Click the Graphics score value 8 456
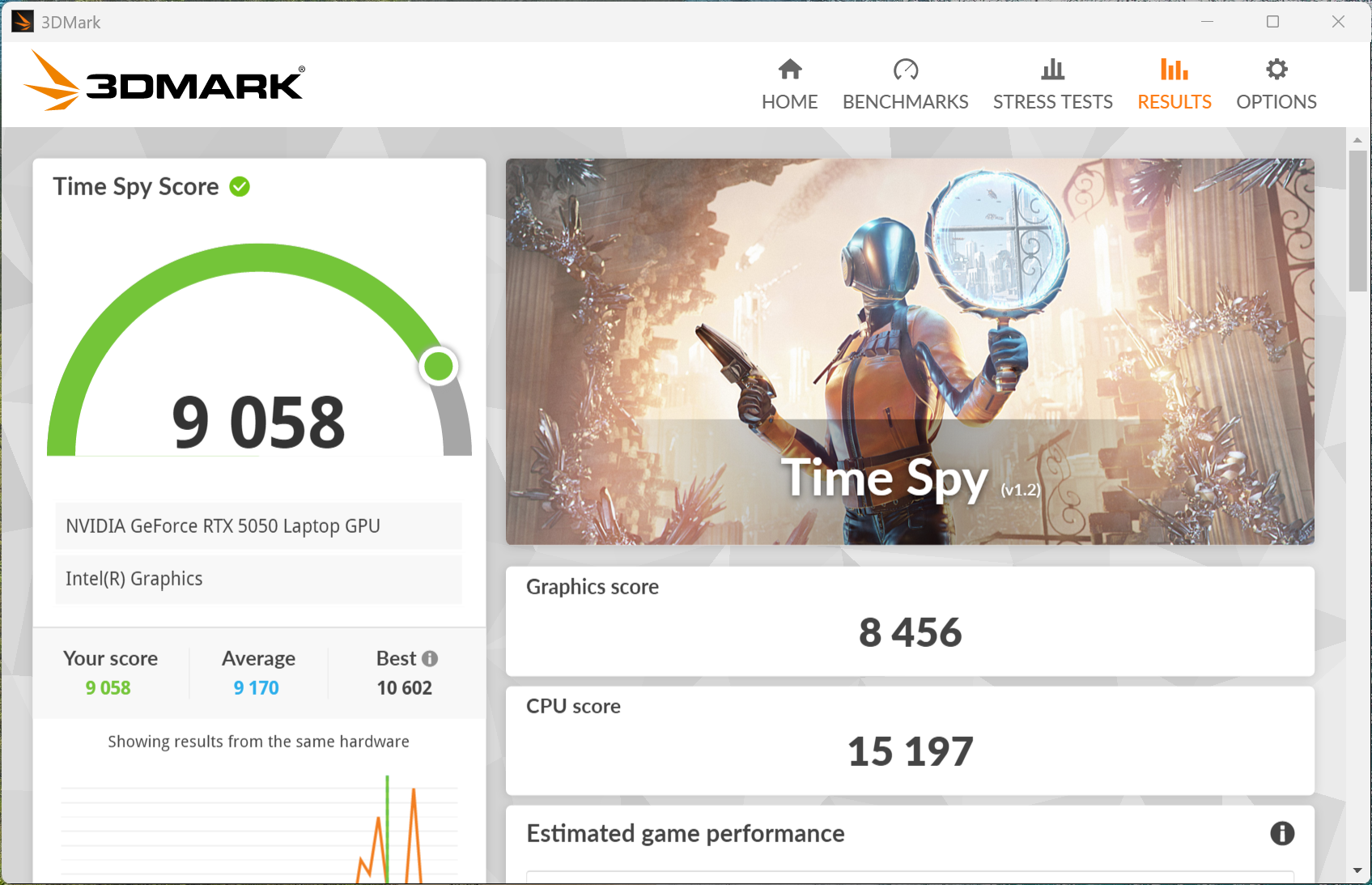This screenshot has width=1372, height=885. (911, 632)
